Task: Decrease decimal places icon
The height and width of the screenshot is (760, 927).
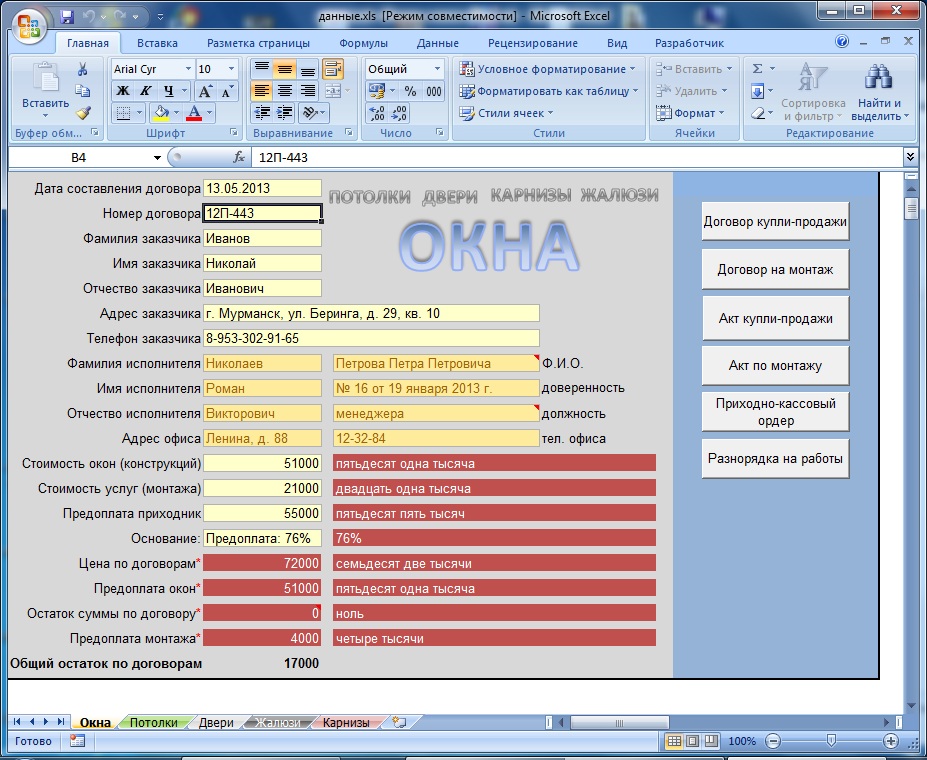Action: (399, 113)
